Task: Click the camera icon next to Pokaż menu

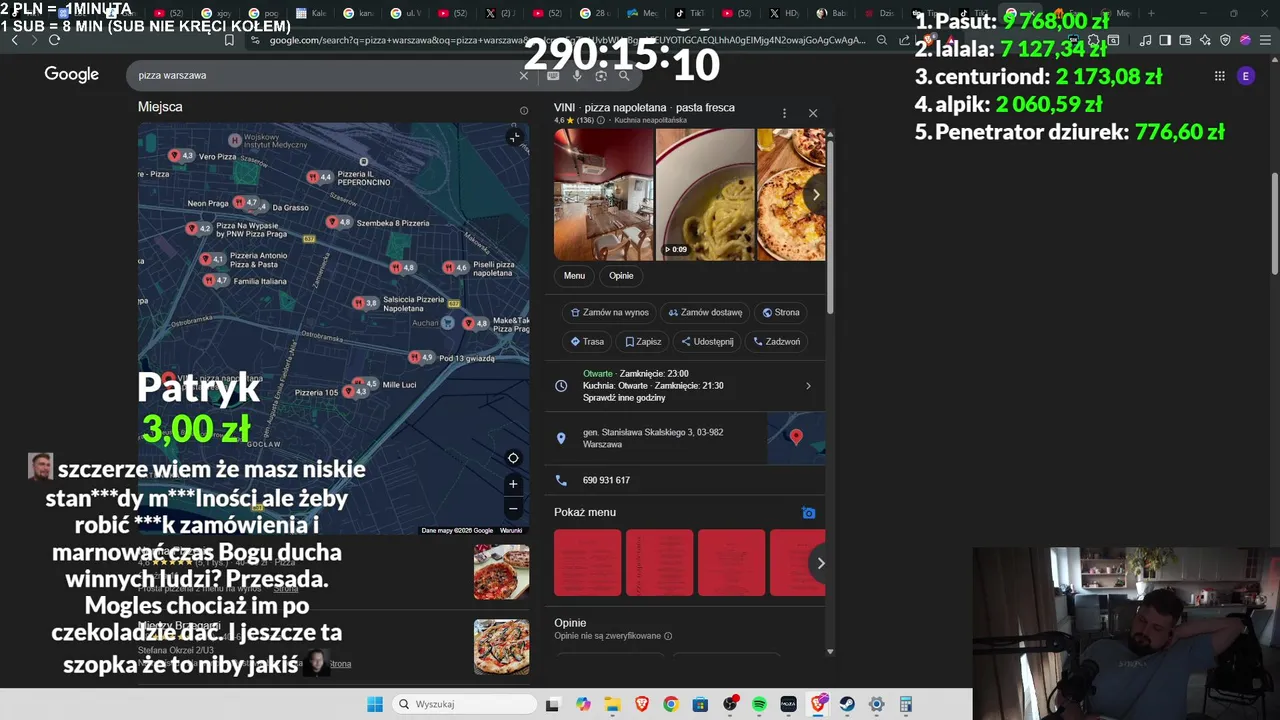Action: coord(809,513)
